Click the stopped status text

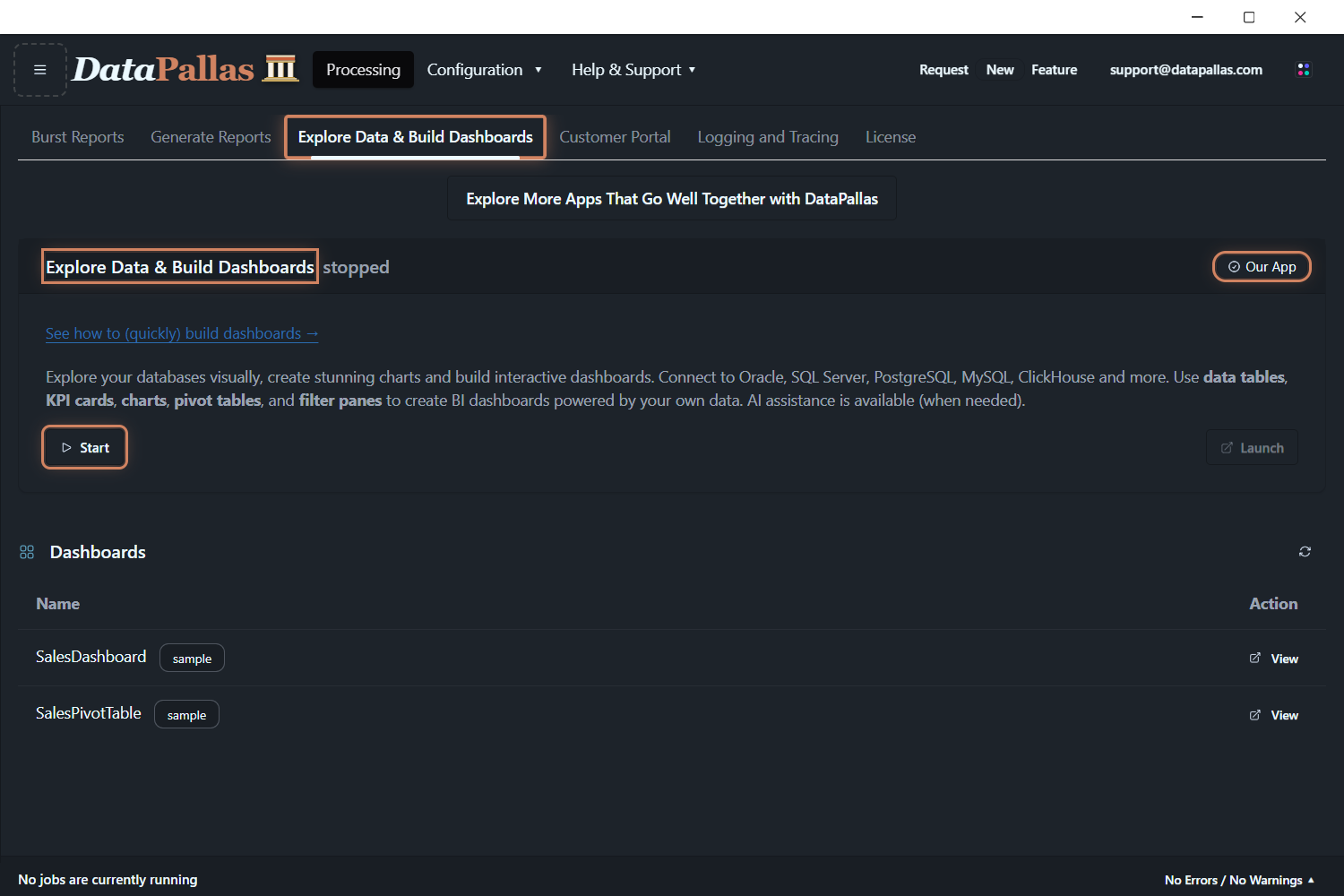click(356, 267)
